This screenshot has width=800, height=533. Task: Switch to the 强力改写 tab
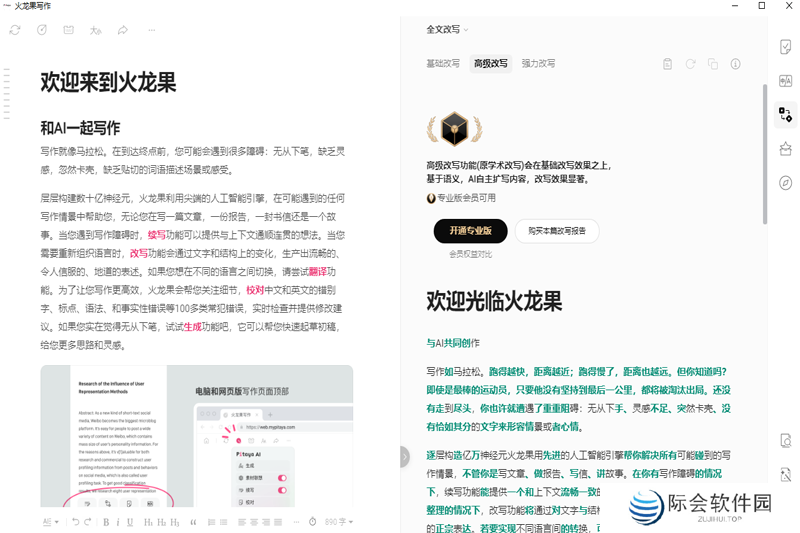point(538,63)
